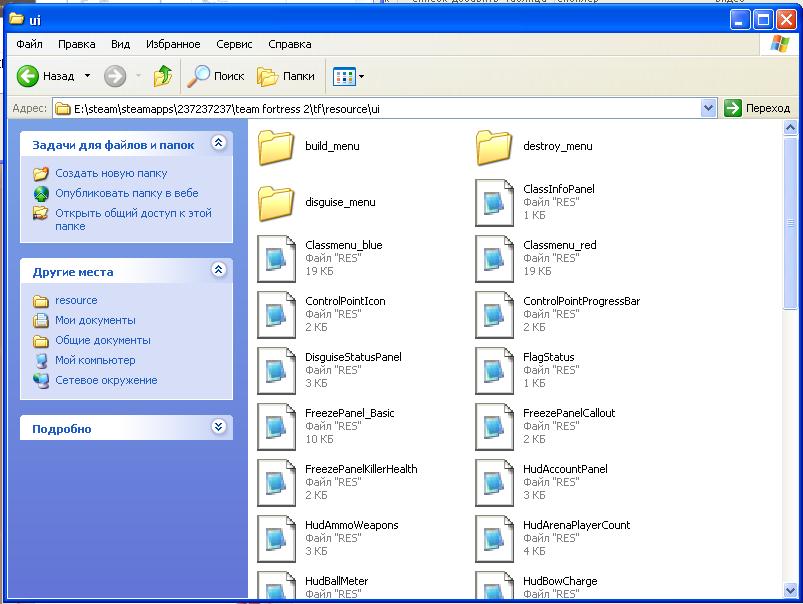Select the HudAccountPanel file icon
Viewport: 803px width, 604px height.
click(494, 483)
